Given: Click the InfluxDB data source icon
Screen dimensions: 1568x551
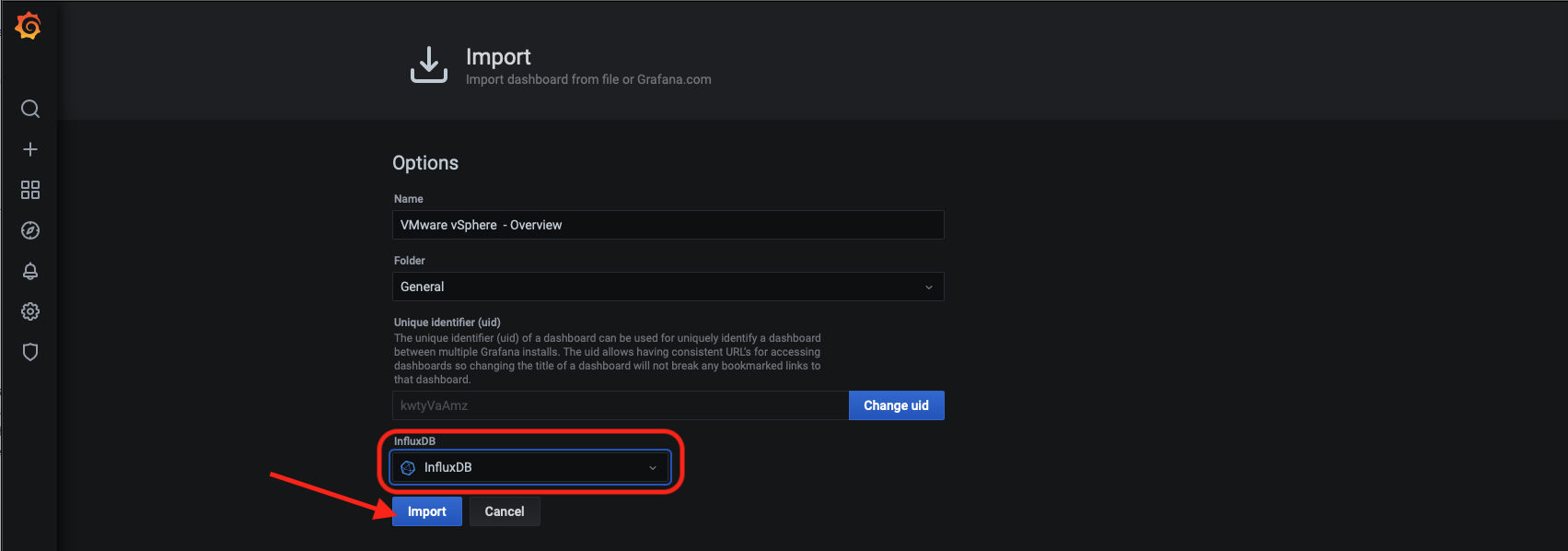Looking at the screenshot, I should 409,468.
